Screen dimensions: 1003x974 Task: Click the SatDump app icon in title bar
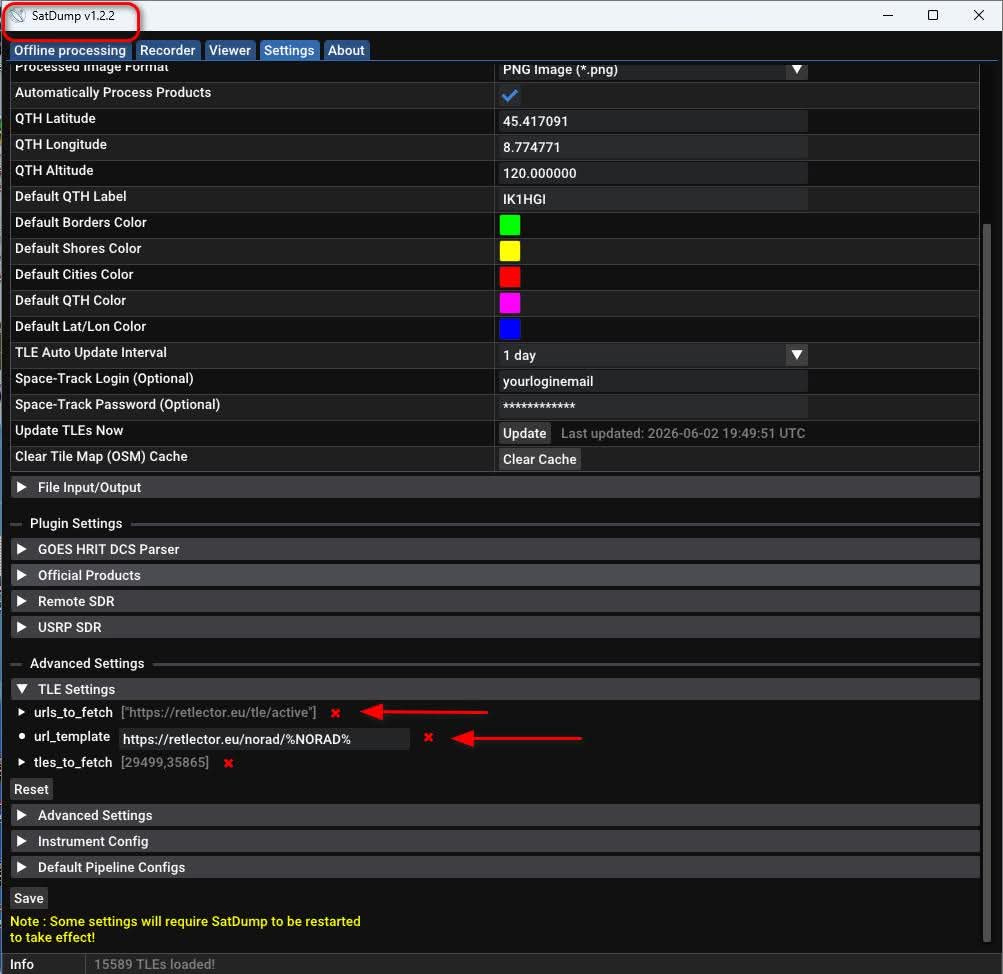(x=18, y=15)
